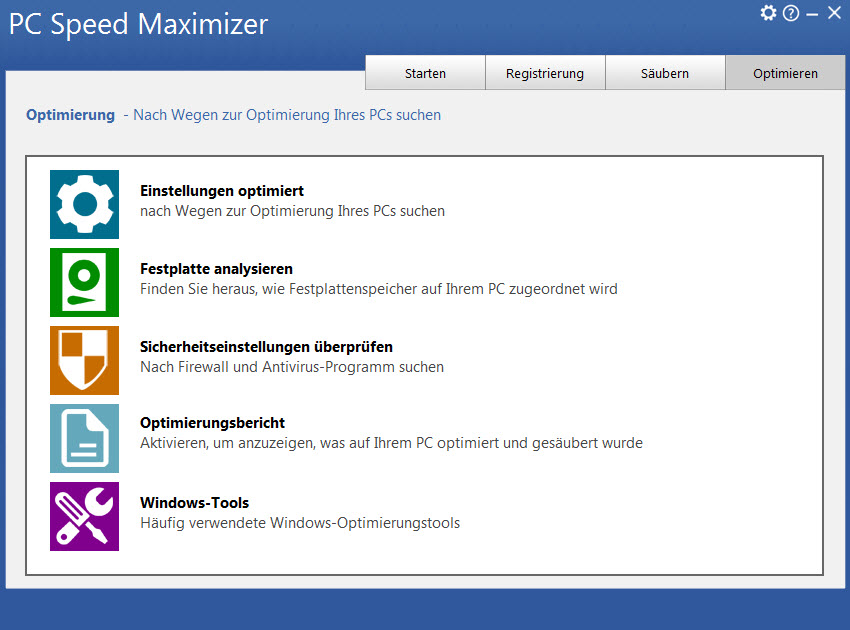Click the document icon for Optimierungsbericht
The height and width of the screenshot is (630, 850).
[84, 439]
